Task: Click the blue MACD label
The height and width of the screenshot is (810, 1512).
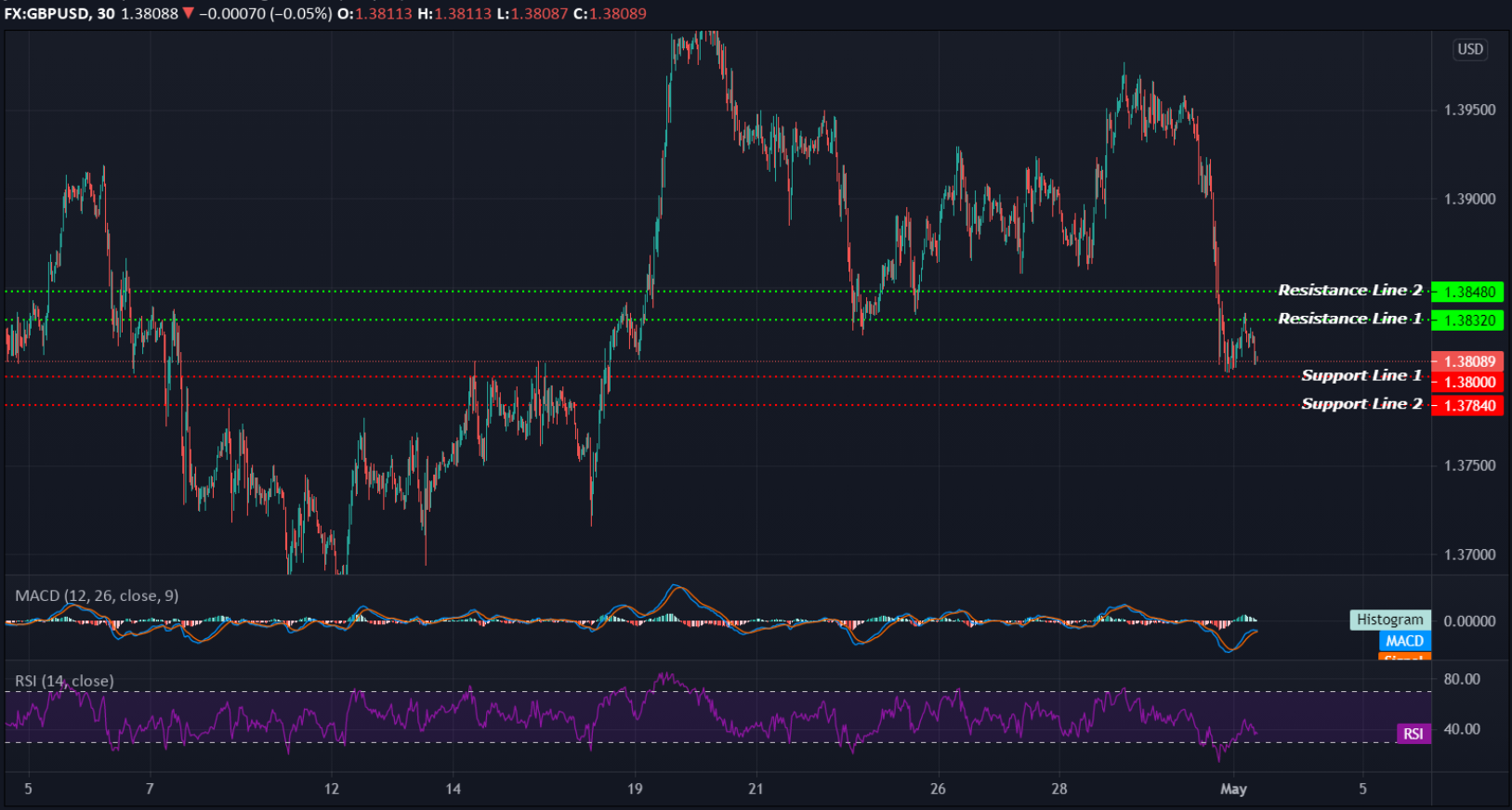Action: [1404, 641]
